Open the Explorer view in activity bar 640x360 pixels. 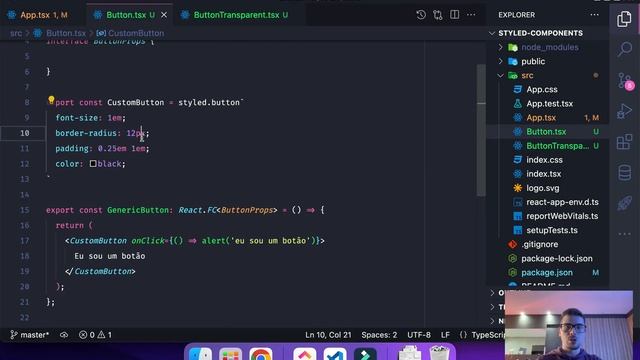tap(624, 19)
